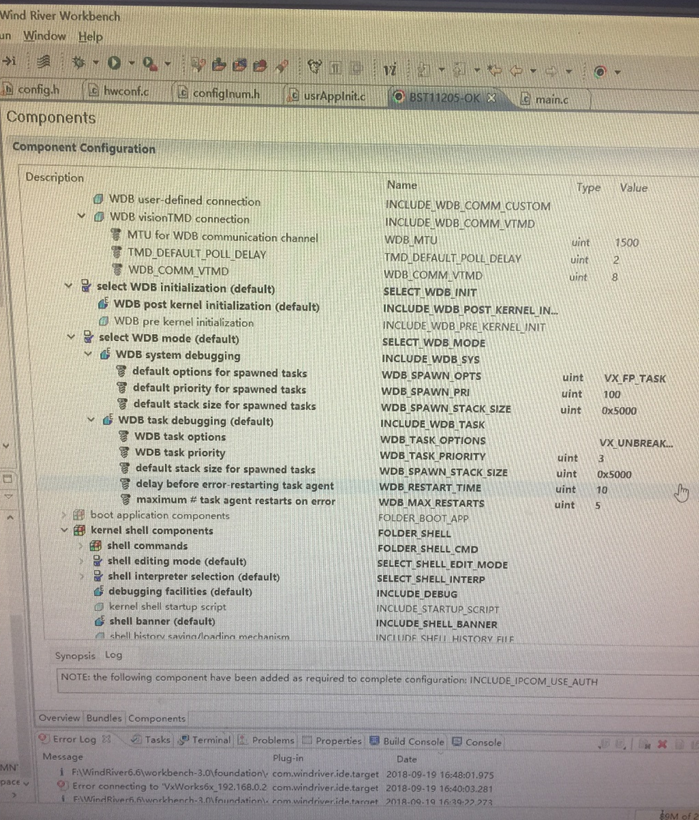Viewport: 699px width, 820px height.
Task: Click the next annotation icon in toolbar
Action: (423, 69)
